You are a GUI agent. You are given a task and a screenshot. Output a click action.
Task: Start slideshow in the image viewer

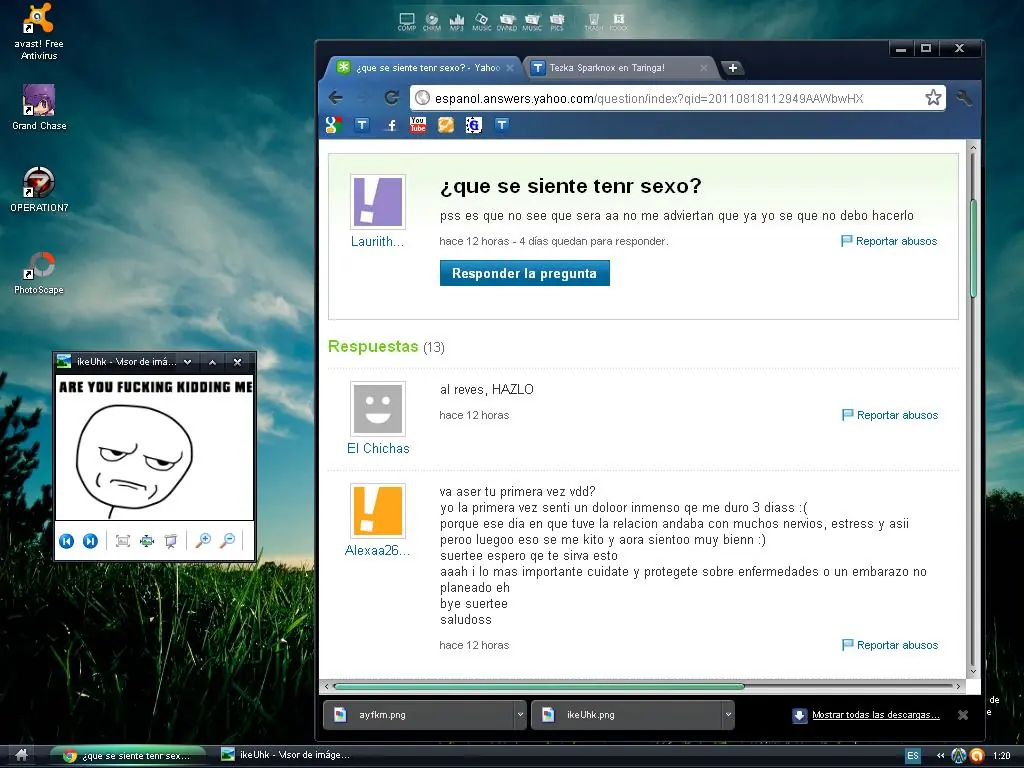coord(171,541)
